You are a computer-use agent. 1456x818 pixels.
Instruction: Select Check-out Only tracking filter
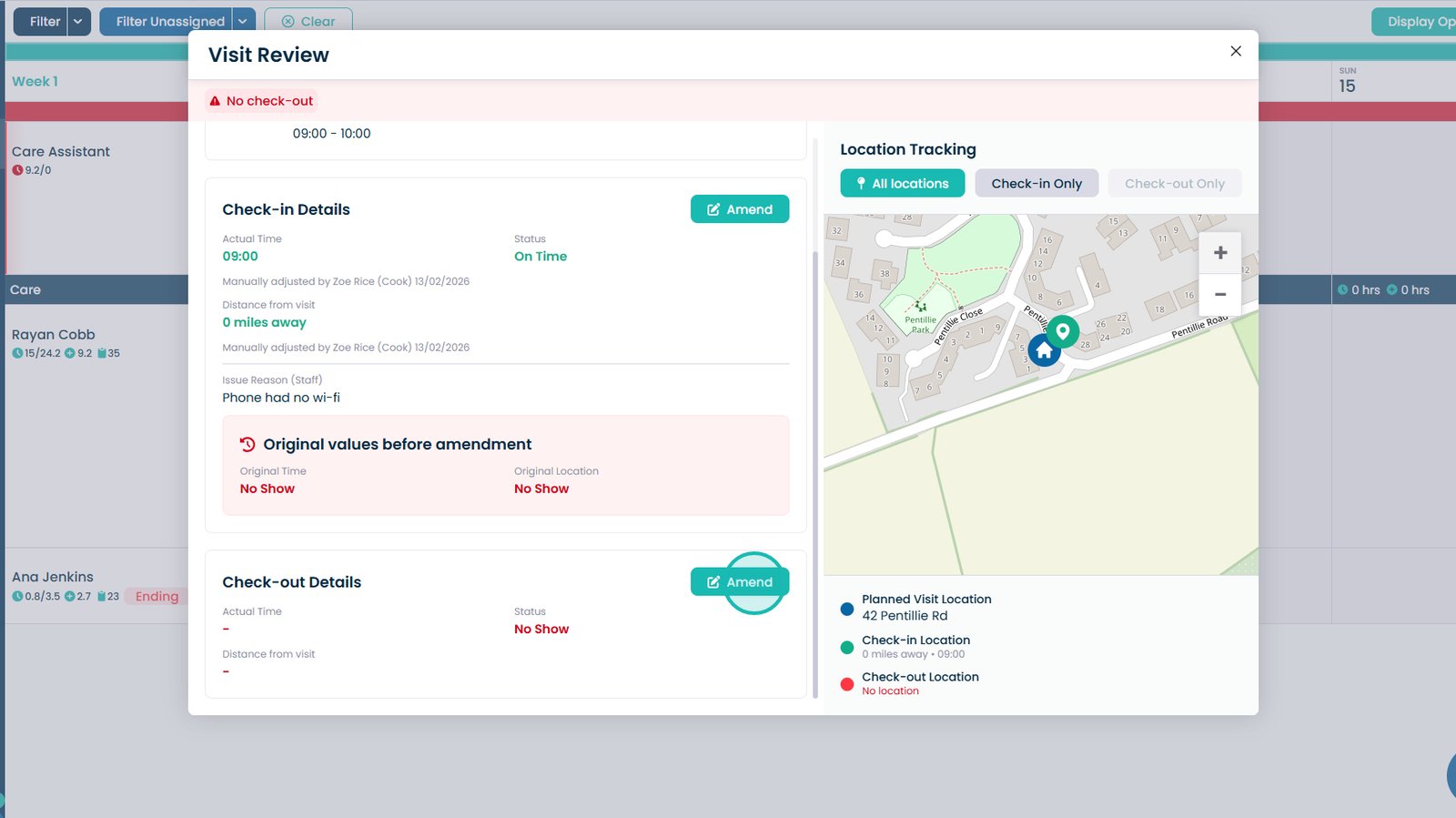(x=1174, y=184)
